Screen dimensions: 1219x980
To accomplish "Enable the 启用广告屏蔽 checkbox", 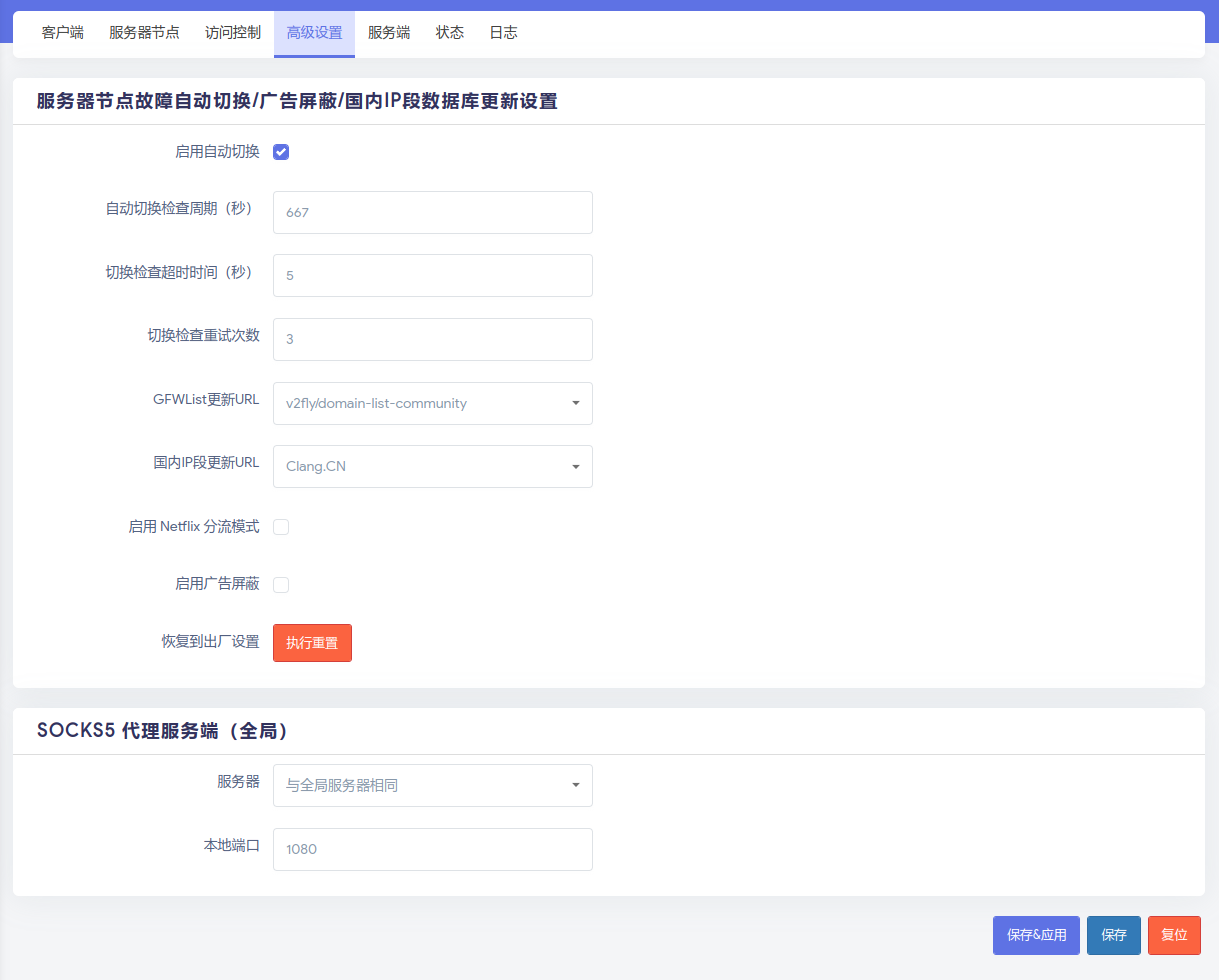I will point(281,584).
